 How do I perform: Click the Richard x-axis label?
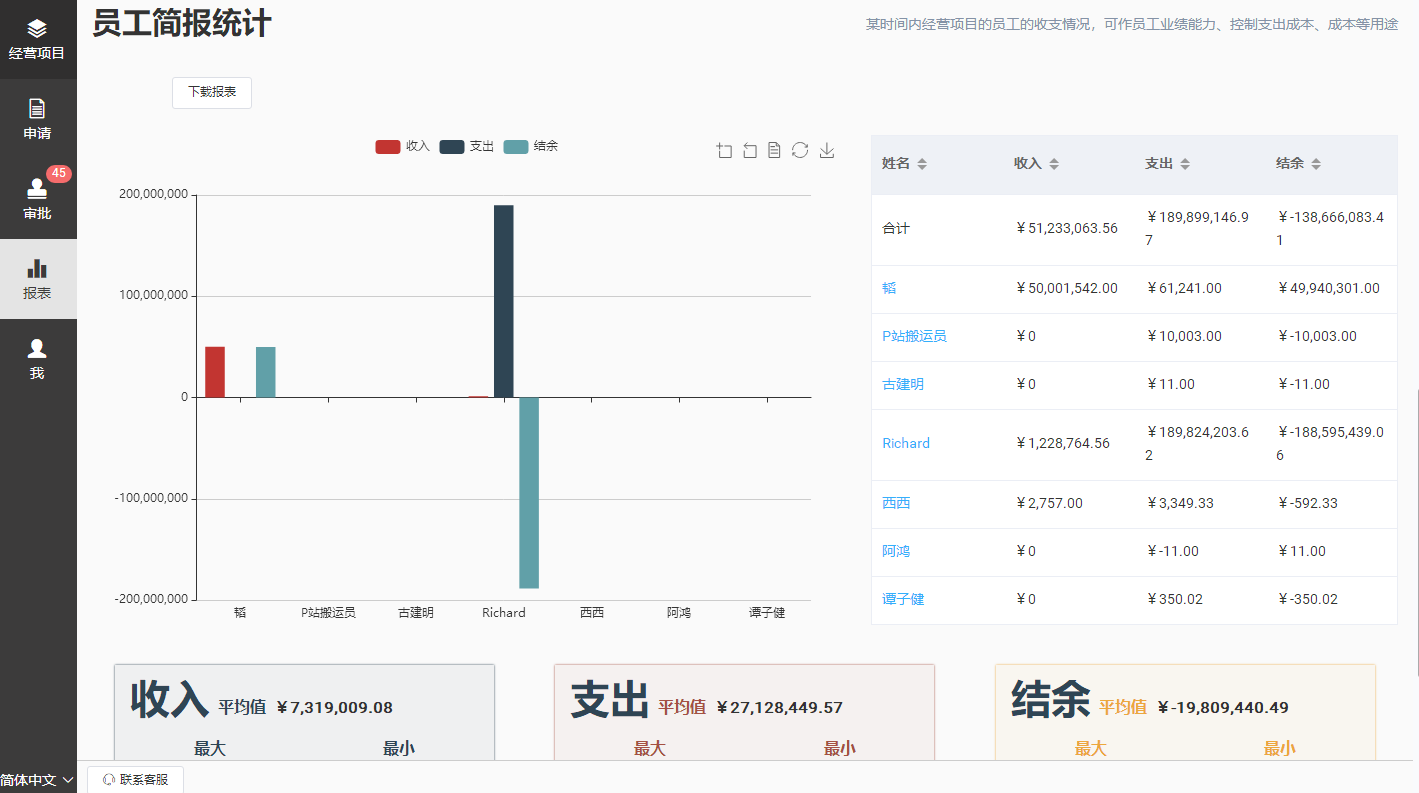(x=503, y=613)
